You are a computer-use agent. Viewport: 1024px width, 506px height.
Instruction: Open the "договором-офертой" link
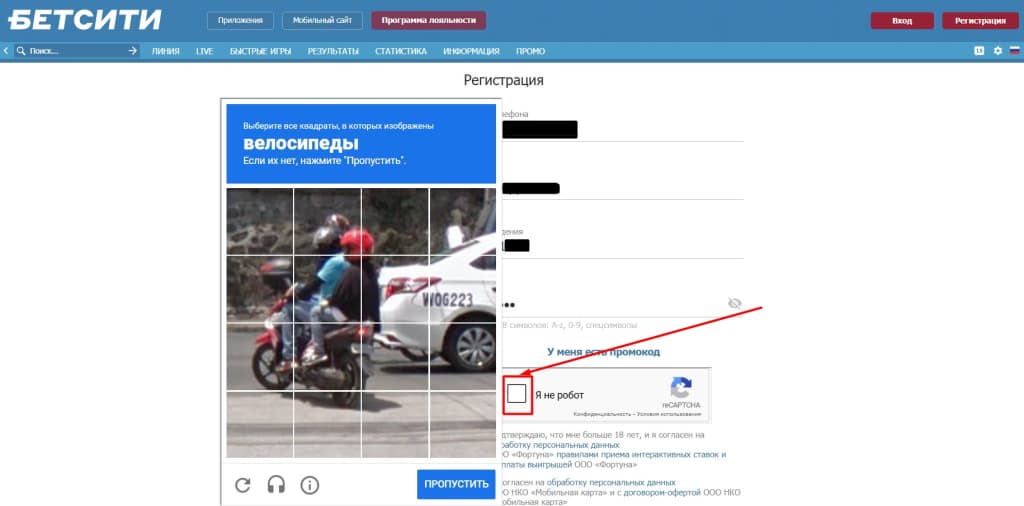662,492
